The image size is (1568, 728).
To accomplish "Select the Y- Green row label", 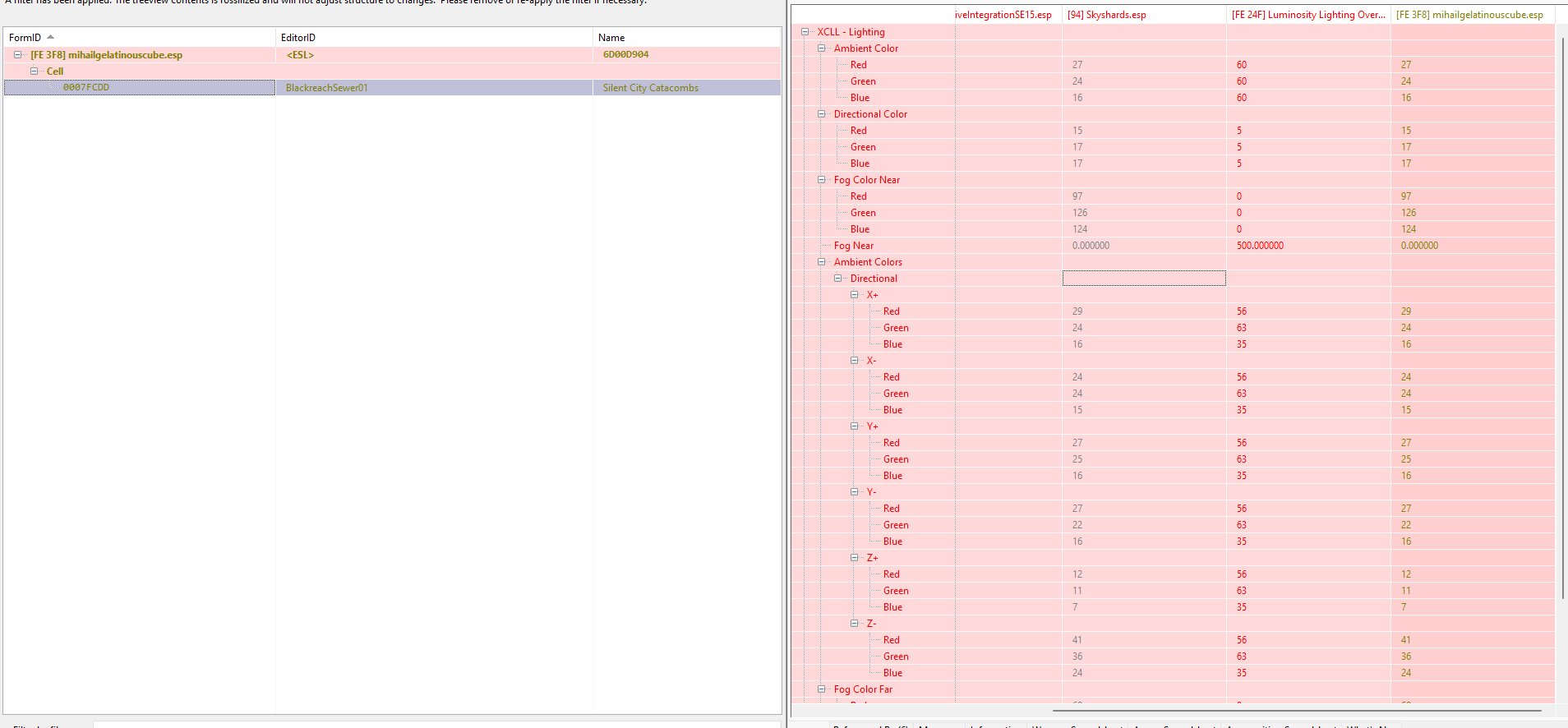I will 896,525.
